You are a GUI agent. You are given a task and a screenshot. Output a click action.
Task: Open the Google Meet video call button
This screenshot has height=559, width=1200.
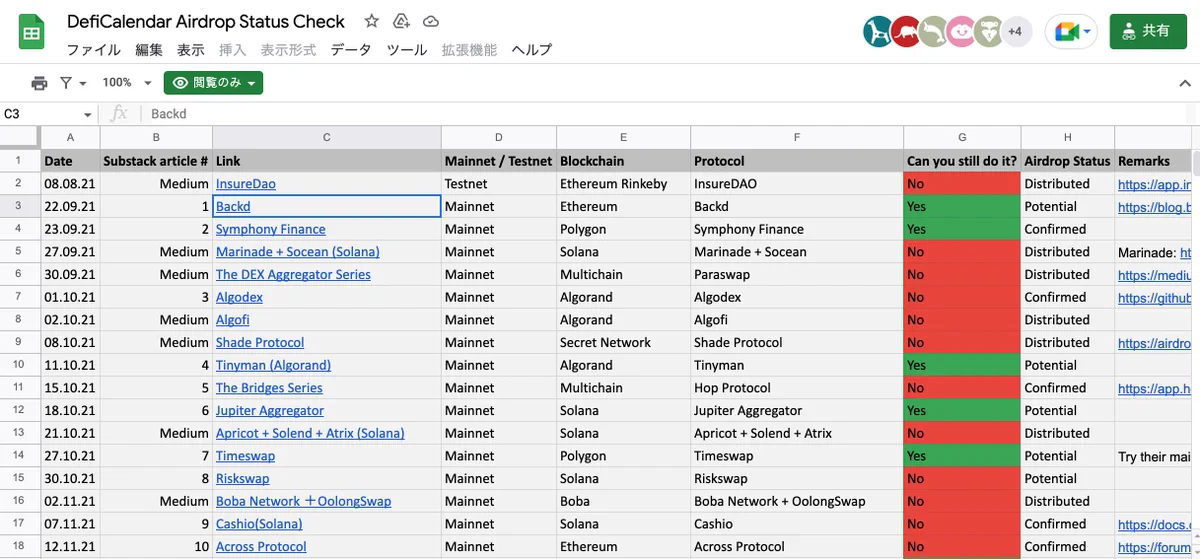coord(1072,32)
